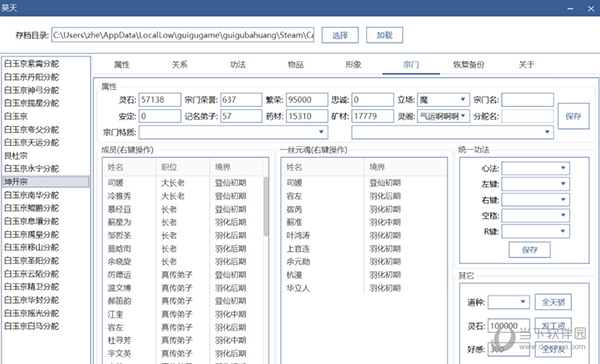Click the 记名弟子 field showing 57

pyautogui.click(x=241, y=116)
